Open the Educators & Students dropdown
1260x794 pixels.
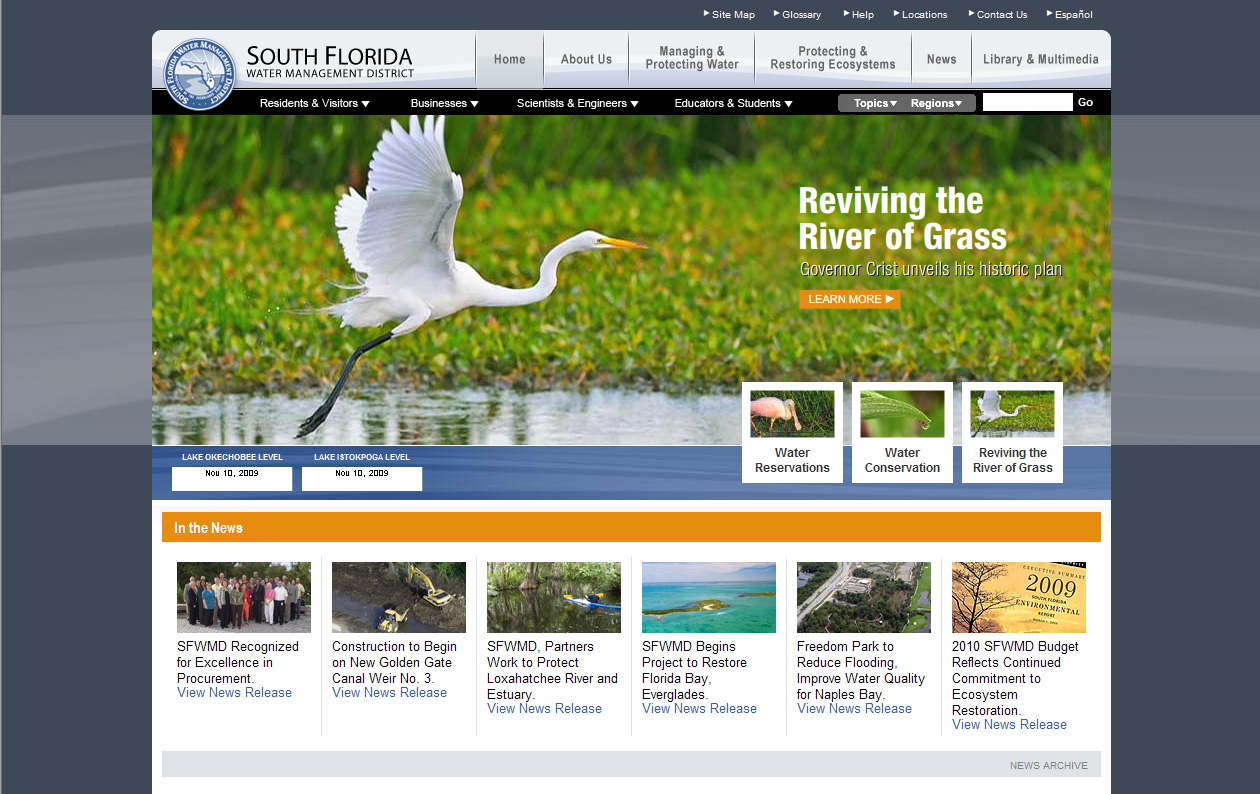pos(733,103)
